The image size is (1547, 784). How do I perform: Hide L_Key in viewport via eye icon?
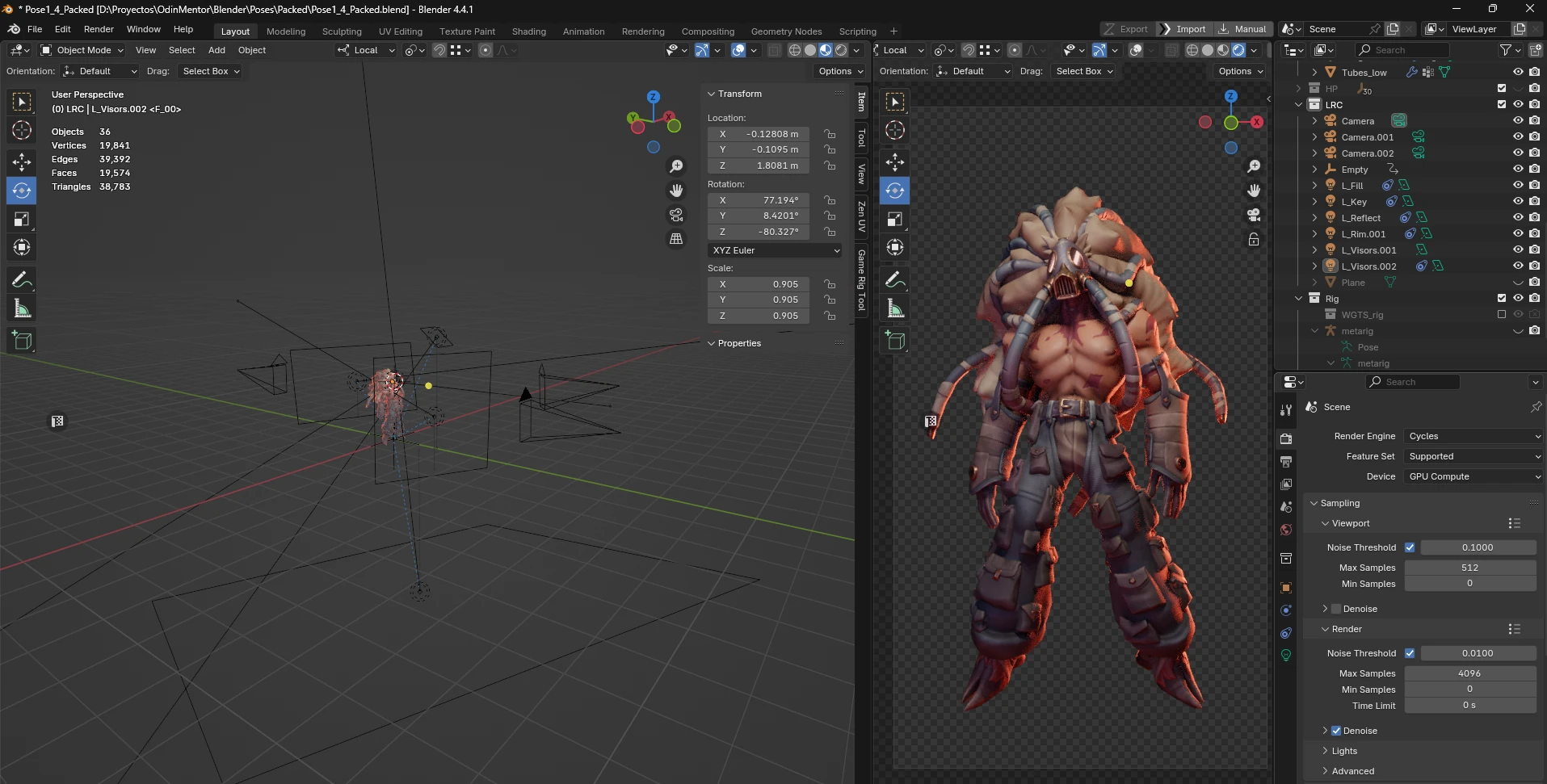(x=1518, y=201)
